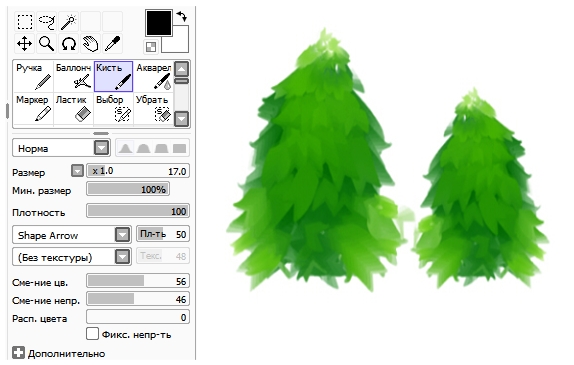Viewport: 574px width, 365px height.
Task: Choose the magic wand tool
Action: tap(68, 22)
